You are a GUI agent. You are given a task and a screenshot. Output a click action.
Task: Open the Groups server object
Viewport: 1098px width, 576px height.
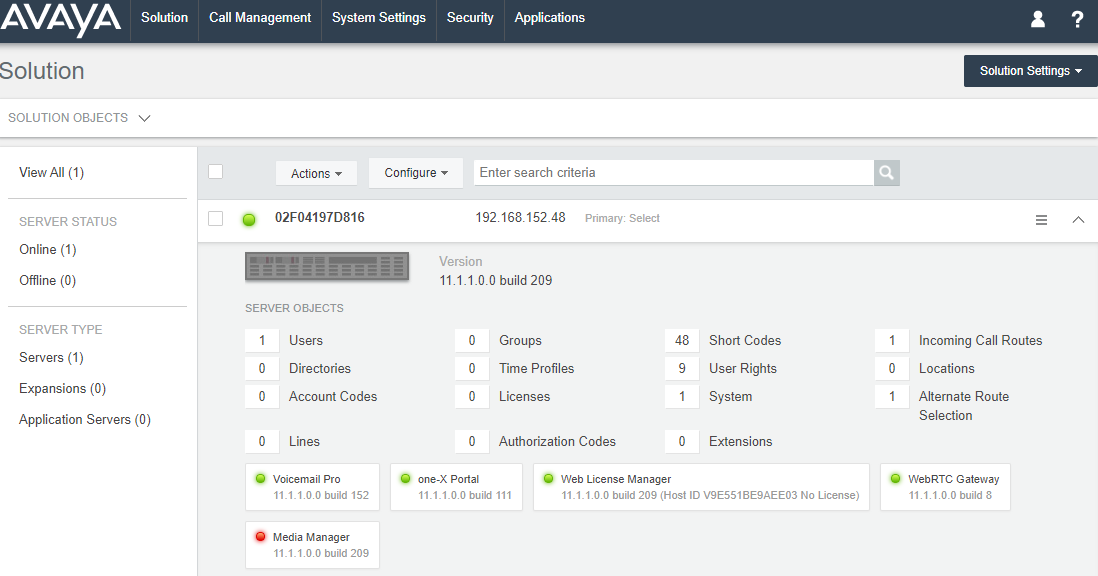tap(520, 340)
